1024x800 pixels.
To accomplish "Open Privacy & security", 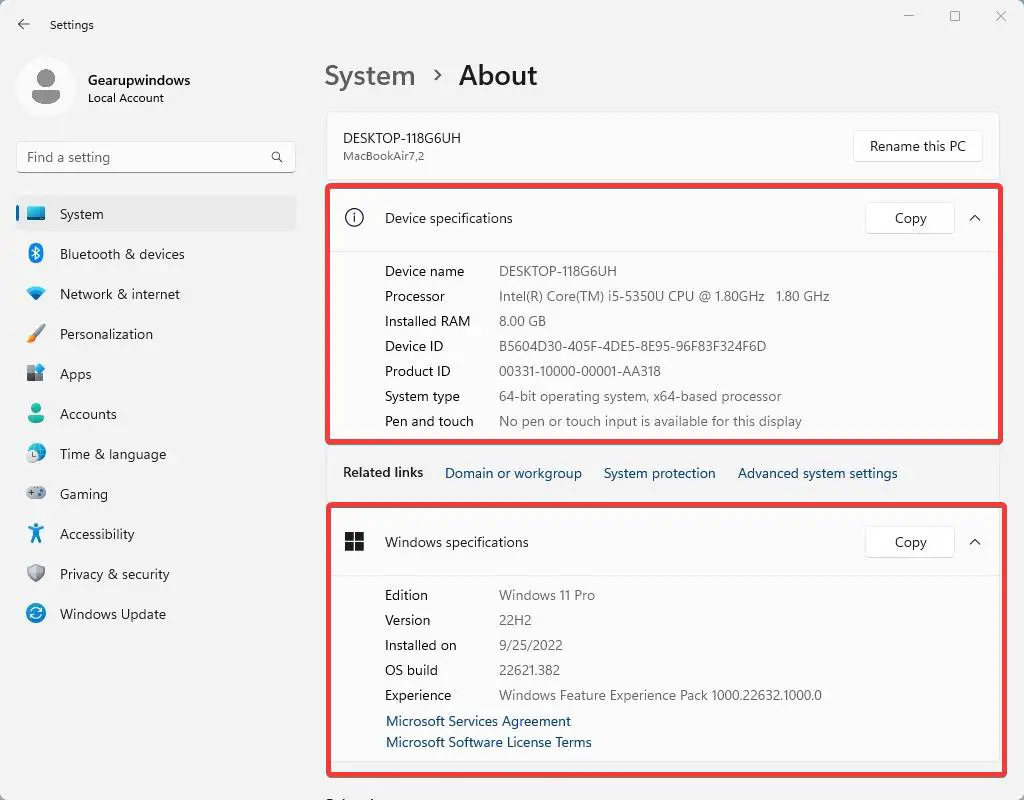I will pos(156,574).
